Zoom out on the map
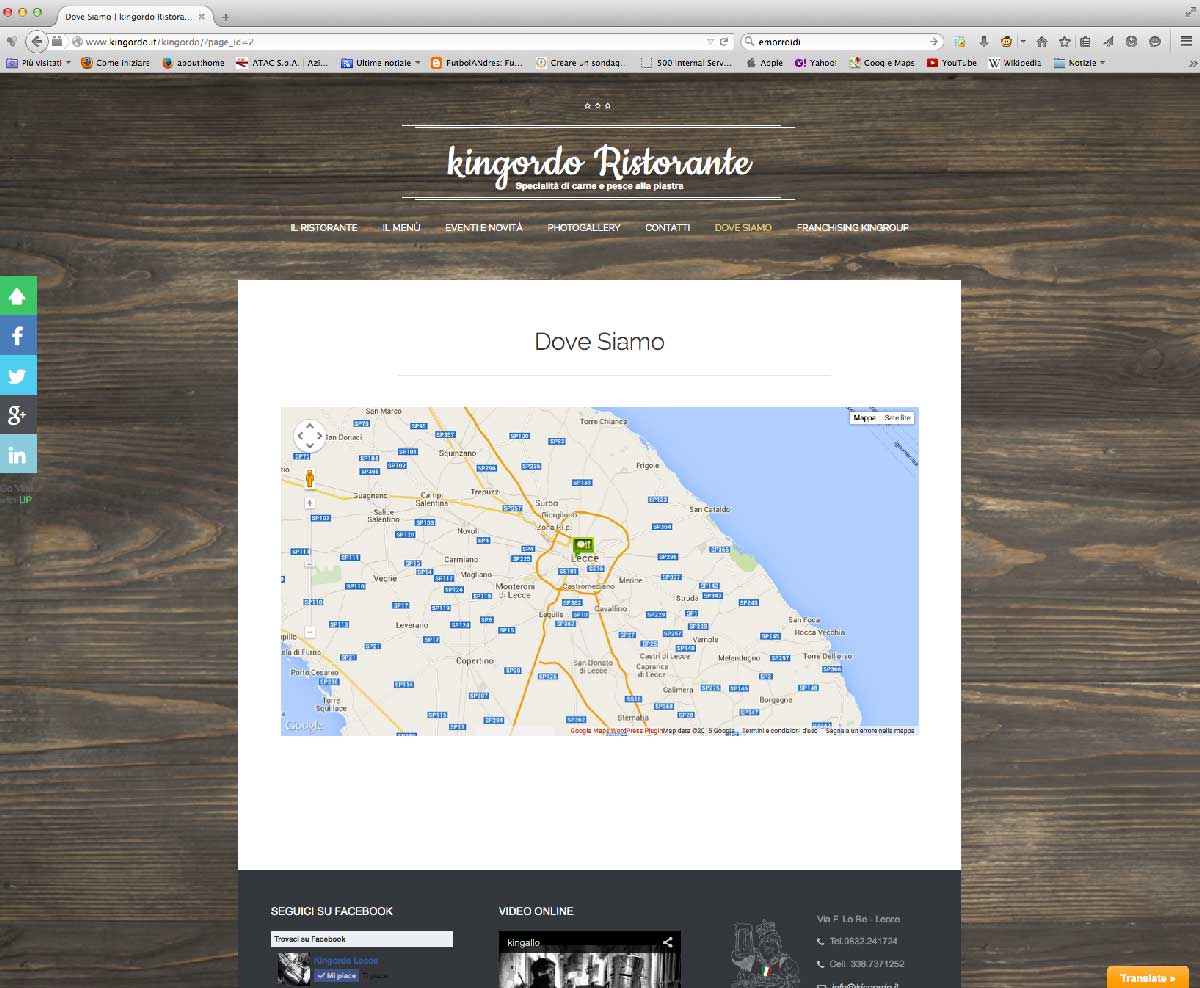 [x=310, y=631]
